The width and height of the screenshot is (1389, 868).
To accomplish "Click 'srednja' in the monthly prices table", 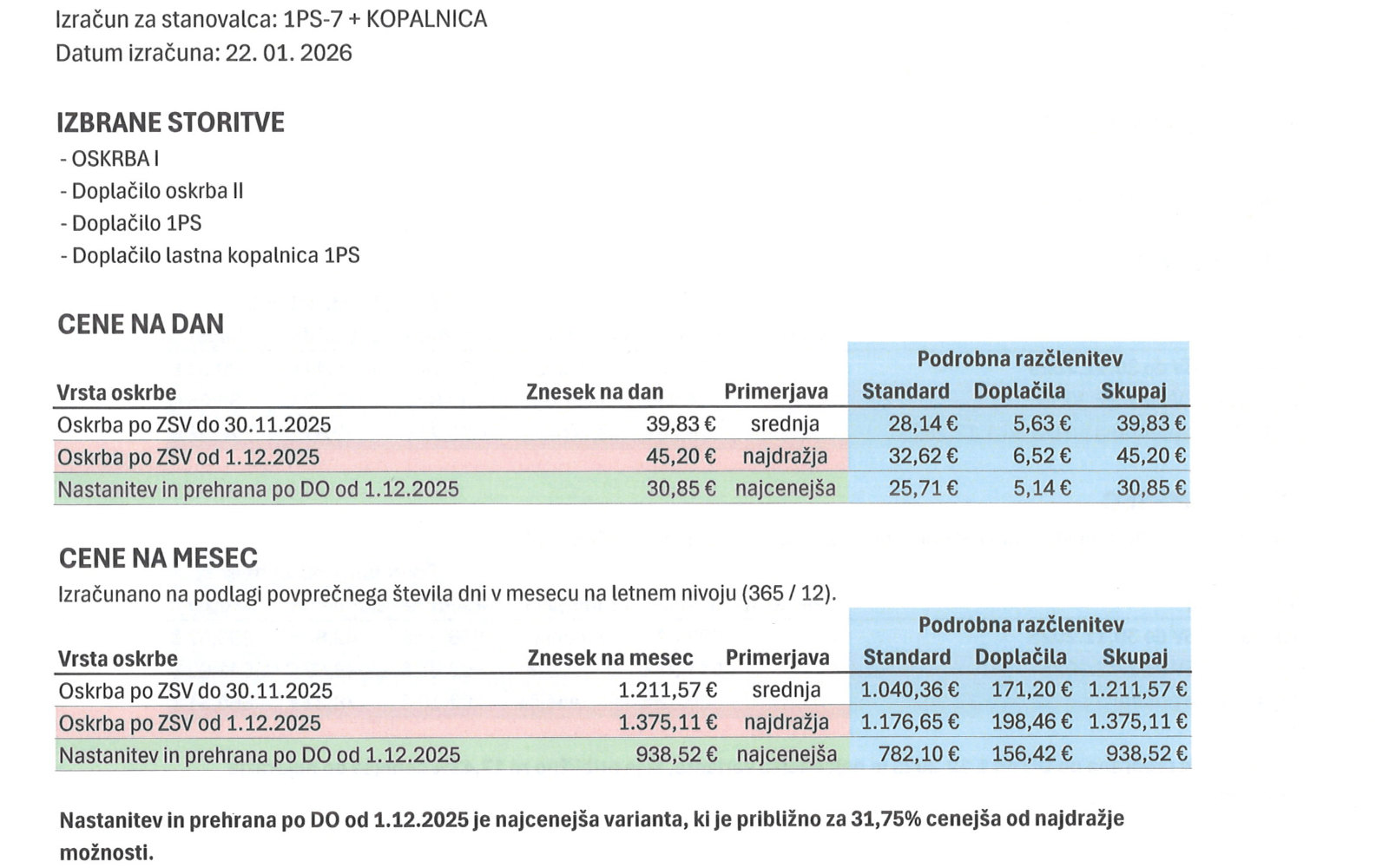I will 786,690.
